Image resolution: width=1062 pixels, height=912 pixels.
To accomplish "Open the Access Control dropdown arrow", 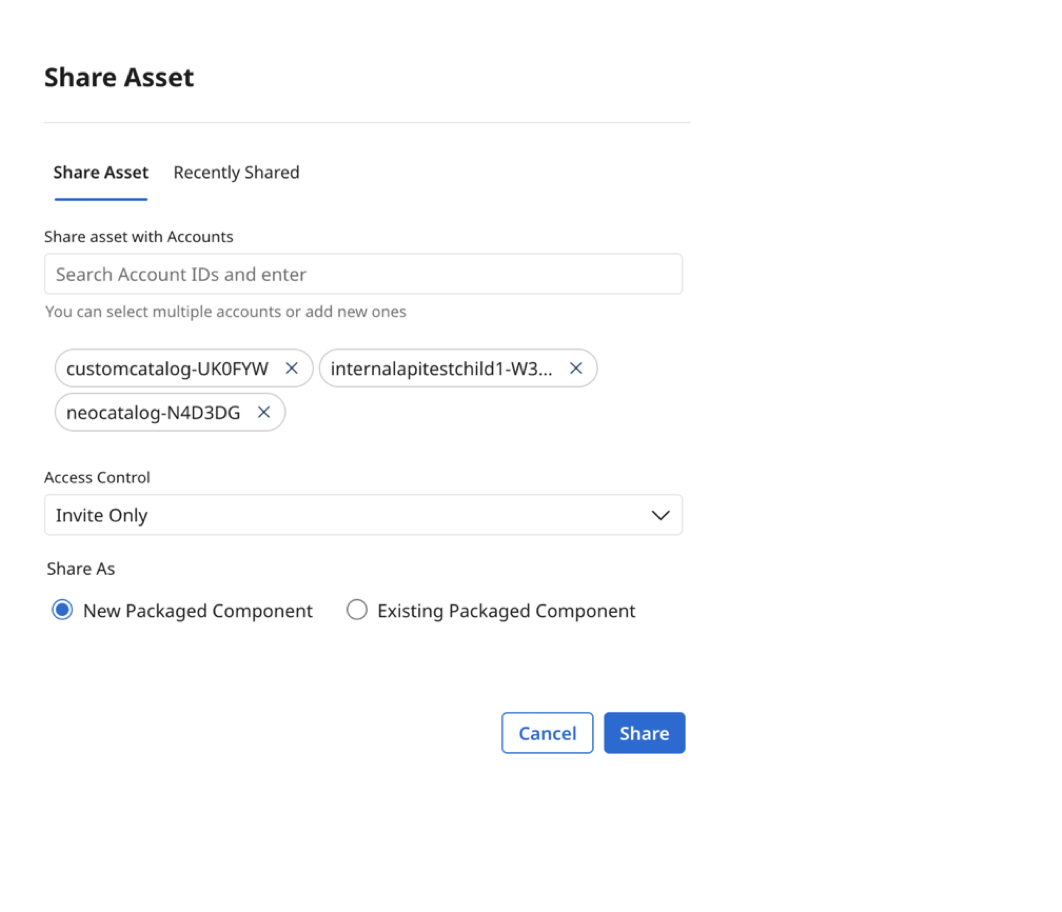I will point(660,515).
